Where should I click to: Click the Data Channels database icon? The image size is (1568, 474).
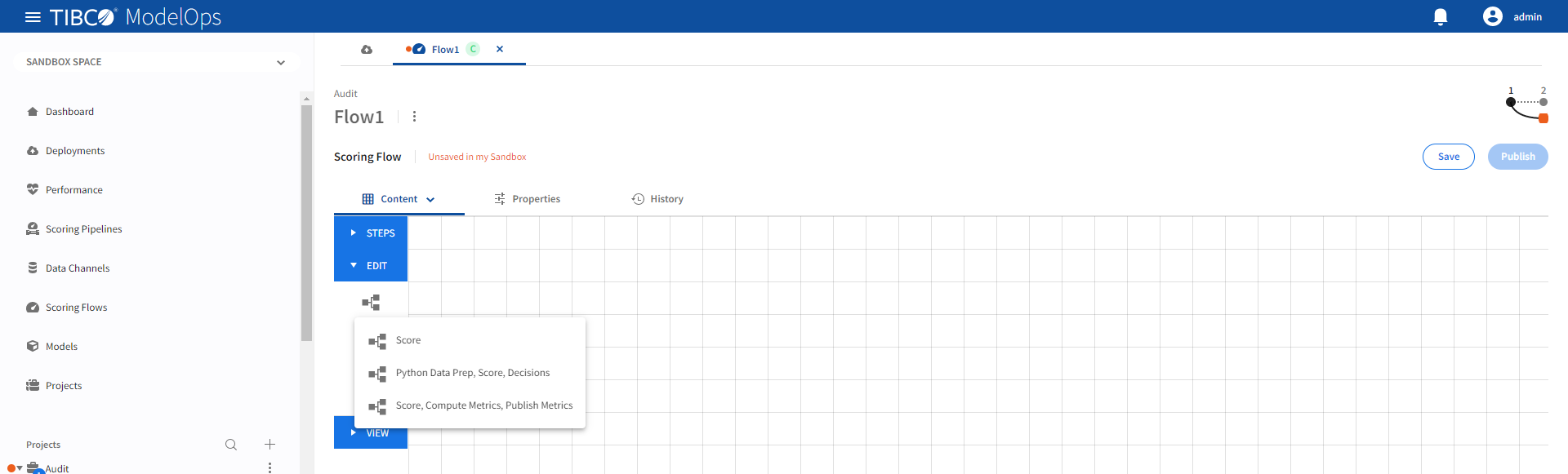33,268
